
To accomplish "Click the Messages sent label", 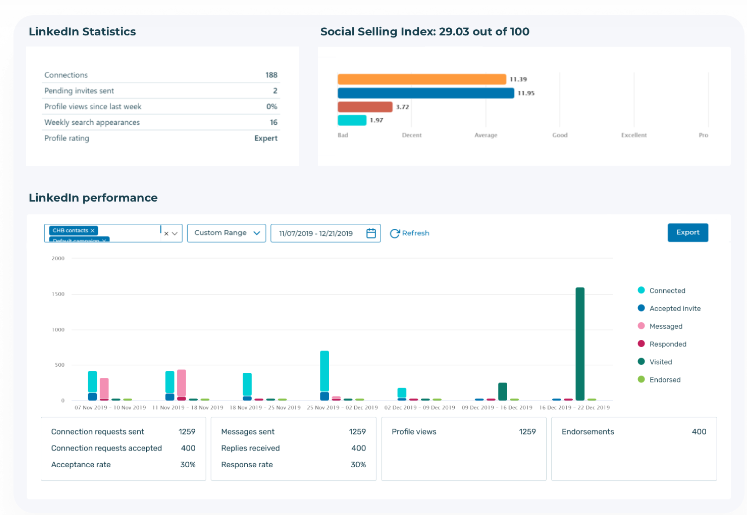I will [x=248, y=432].
